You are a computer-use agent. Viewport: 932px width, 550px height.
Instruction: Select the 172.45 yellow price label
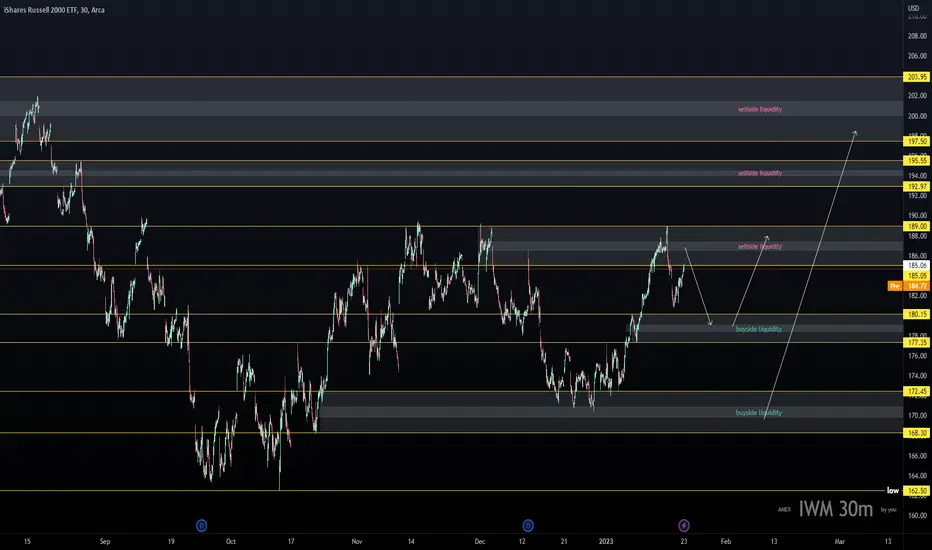click(917, 391)
